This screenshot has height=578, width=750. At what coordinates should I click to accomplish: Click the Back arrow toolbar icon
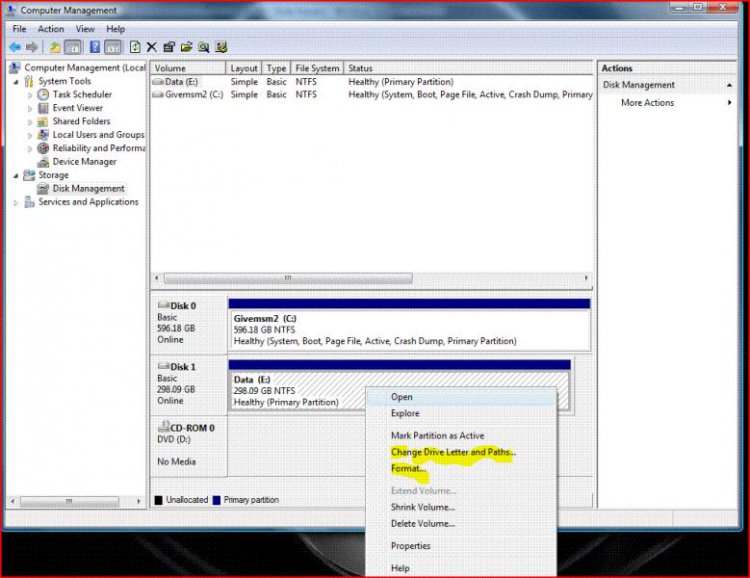[15, 47]
